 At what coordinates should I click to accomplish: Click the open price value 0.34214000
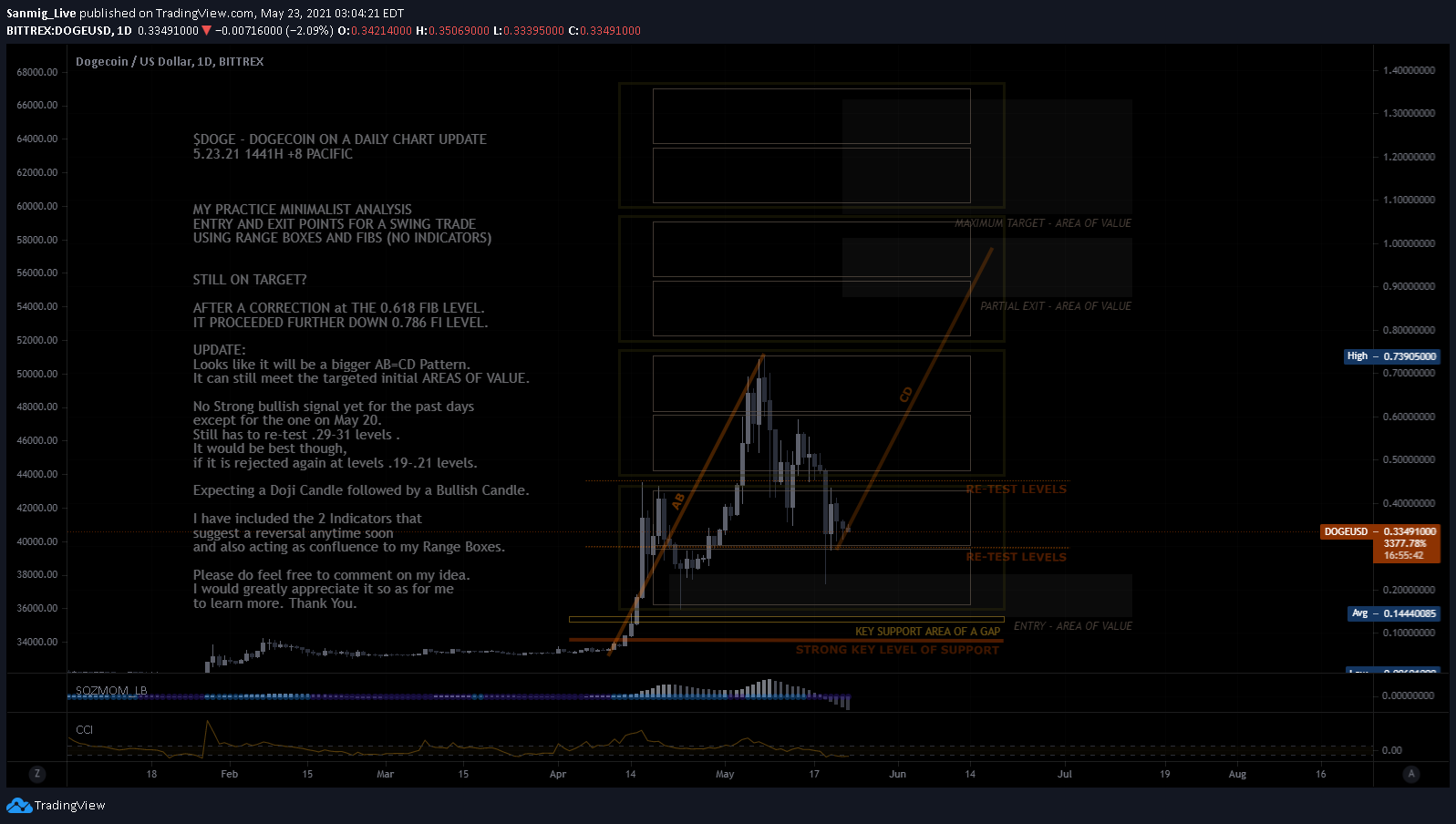[381, 31]
